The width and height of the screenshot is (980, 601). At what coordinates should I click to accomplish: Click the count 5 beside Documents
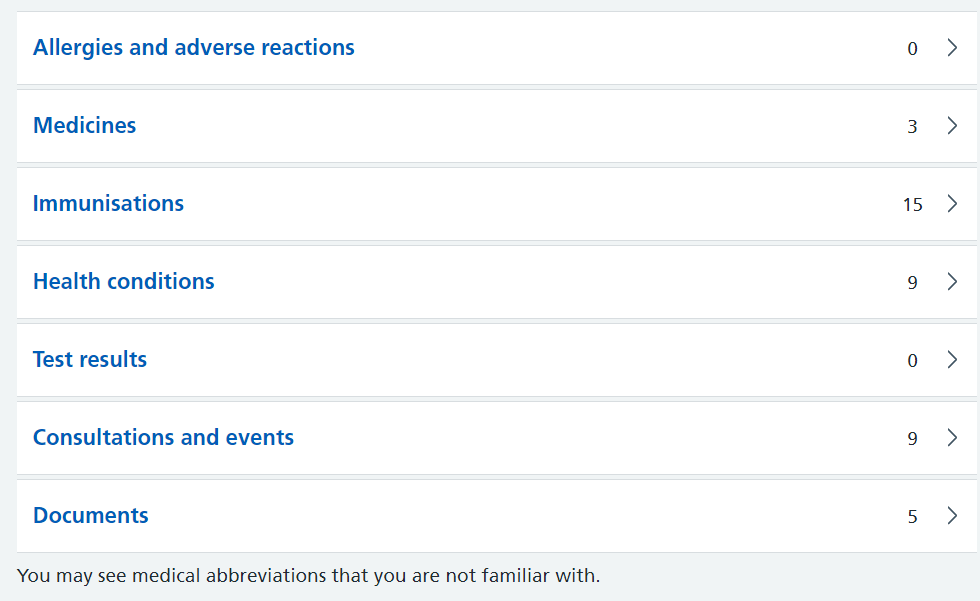(x=912, y=517)
